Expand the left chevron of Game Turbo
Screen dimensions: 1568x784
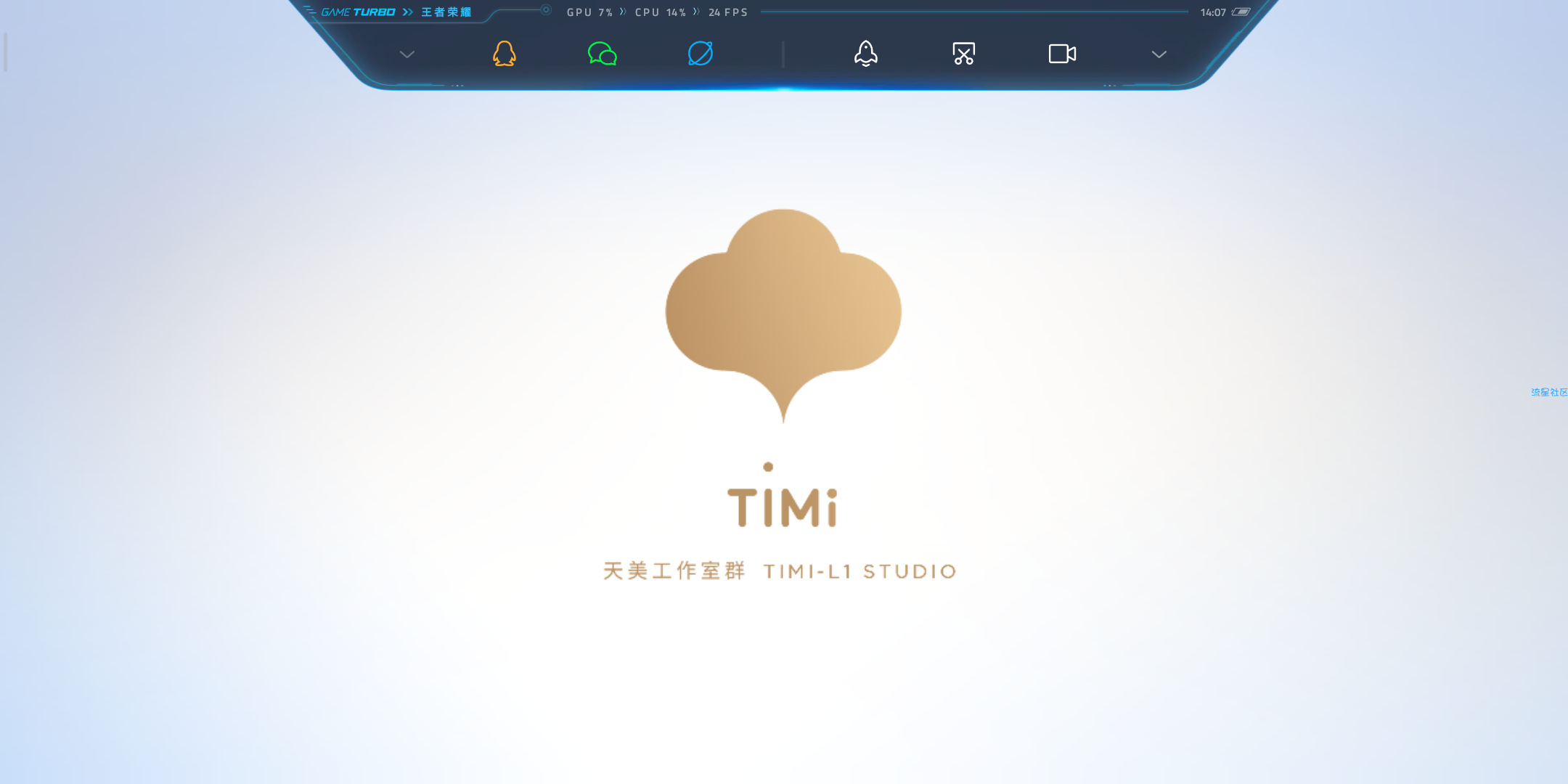[x=407, y=54]
